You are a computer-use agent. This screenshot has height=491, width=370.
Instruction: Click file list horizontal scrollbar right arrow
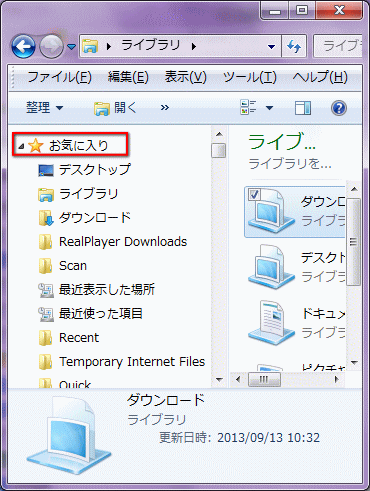[x=337, y=379]
